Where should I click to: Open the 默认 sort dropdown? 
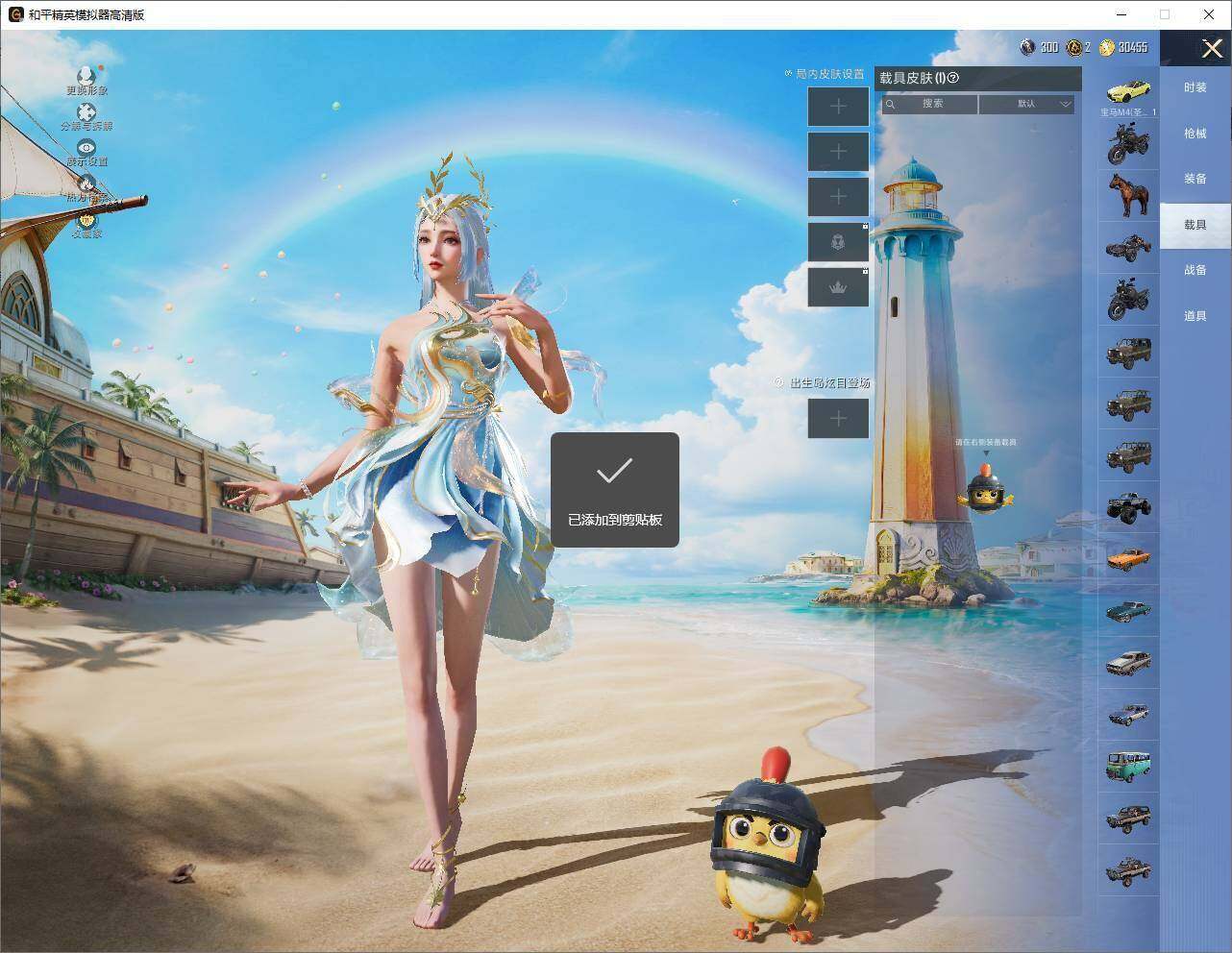(1026, 104)
